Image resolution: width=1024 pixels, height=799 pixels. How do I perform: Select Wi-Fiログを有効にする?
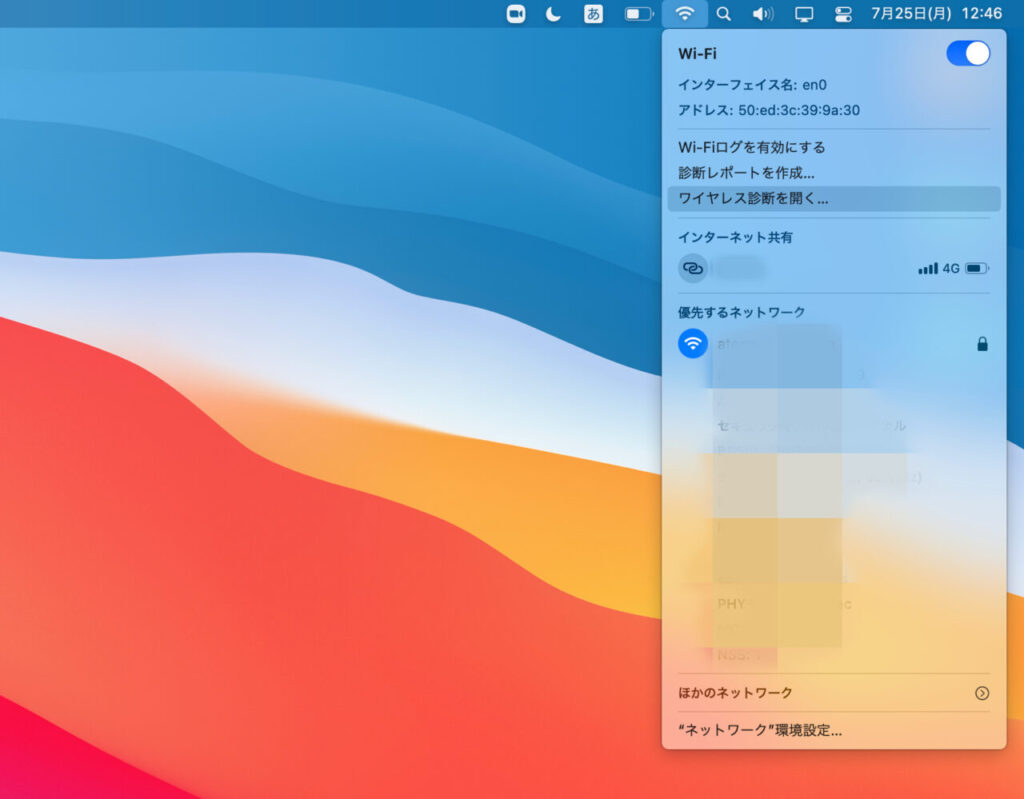click(x=834, y=148)
